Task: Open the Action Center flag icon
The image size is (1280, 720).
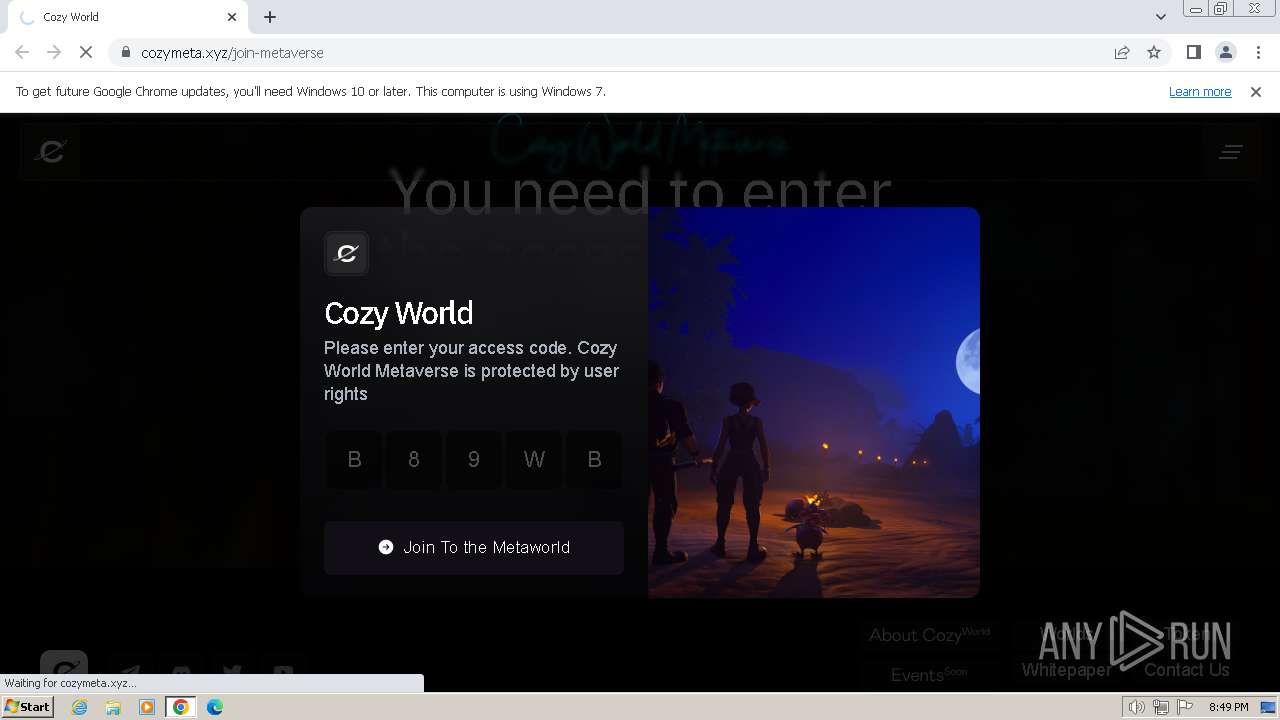Action: coord(1185,707)
